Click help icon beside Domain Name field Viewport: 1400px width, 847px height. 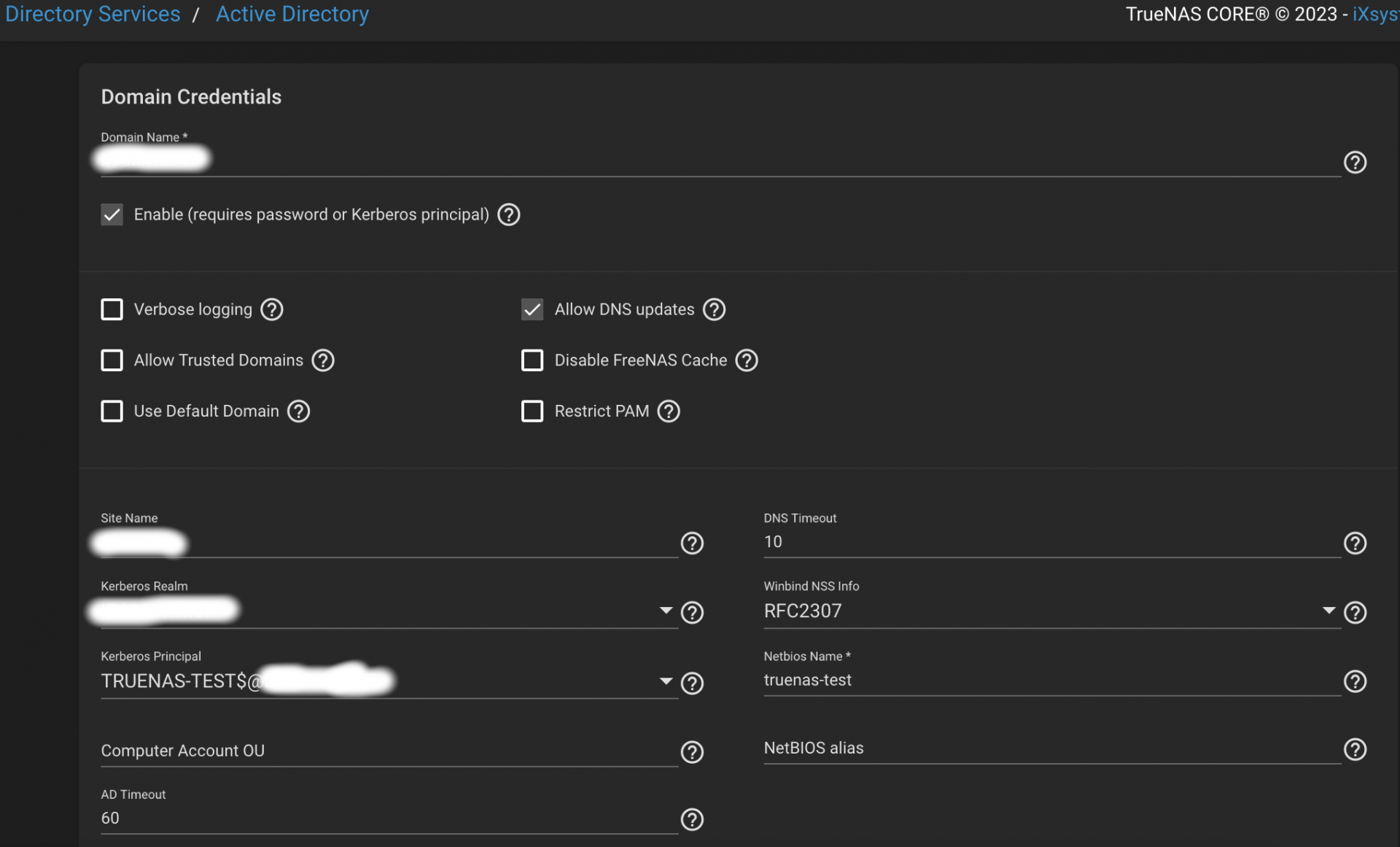coord(1355,162)
